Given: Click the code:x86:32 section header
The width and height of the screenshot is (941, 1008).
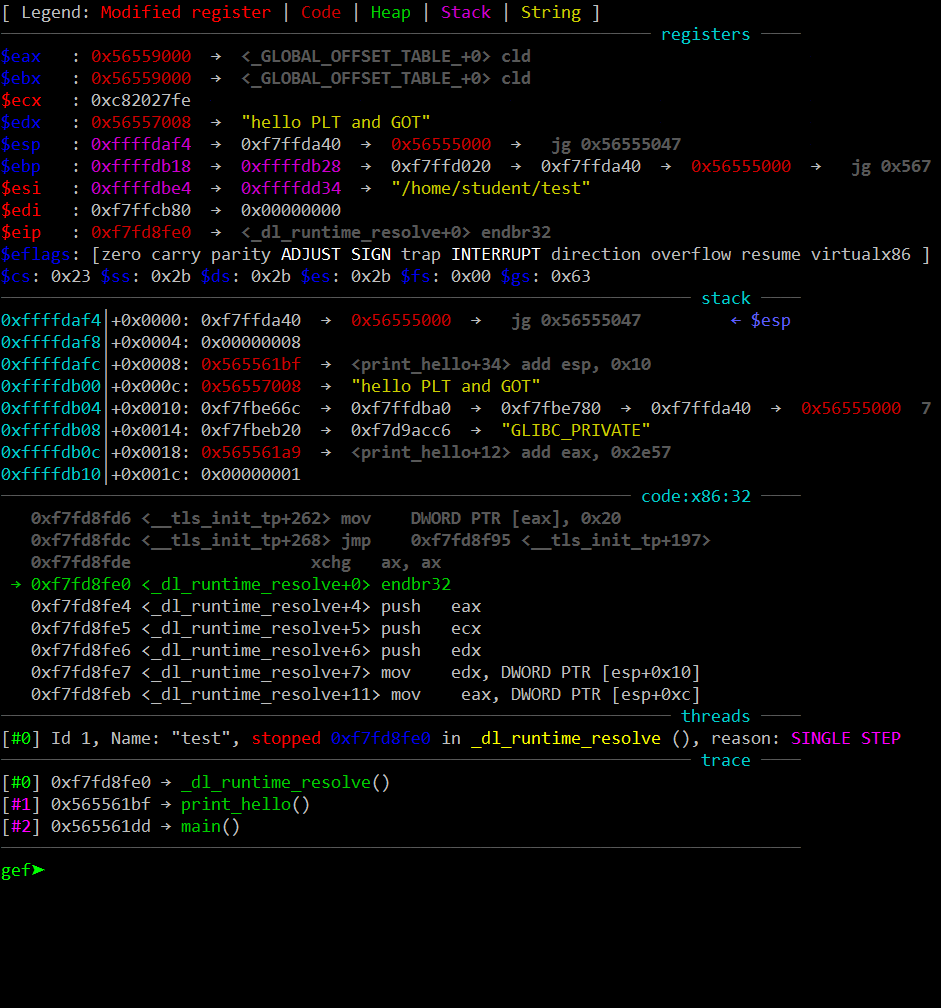Looking at the screenshot, I should 696,496.
